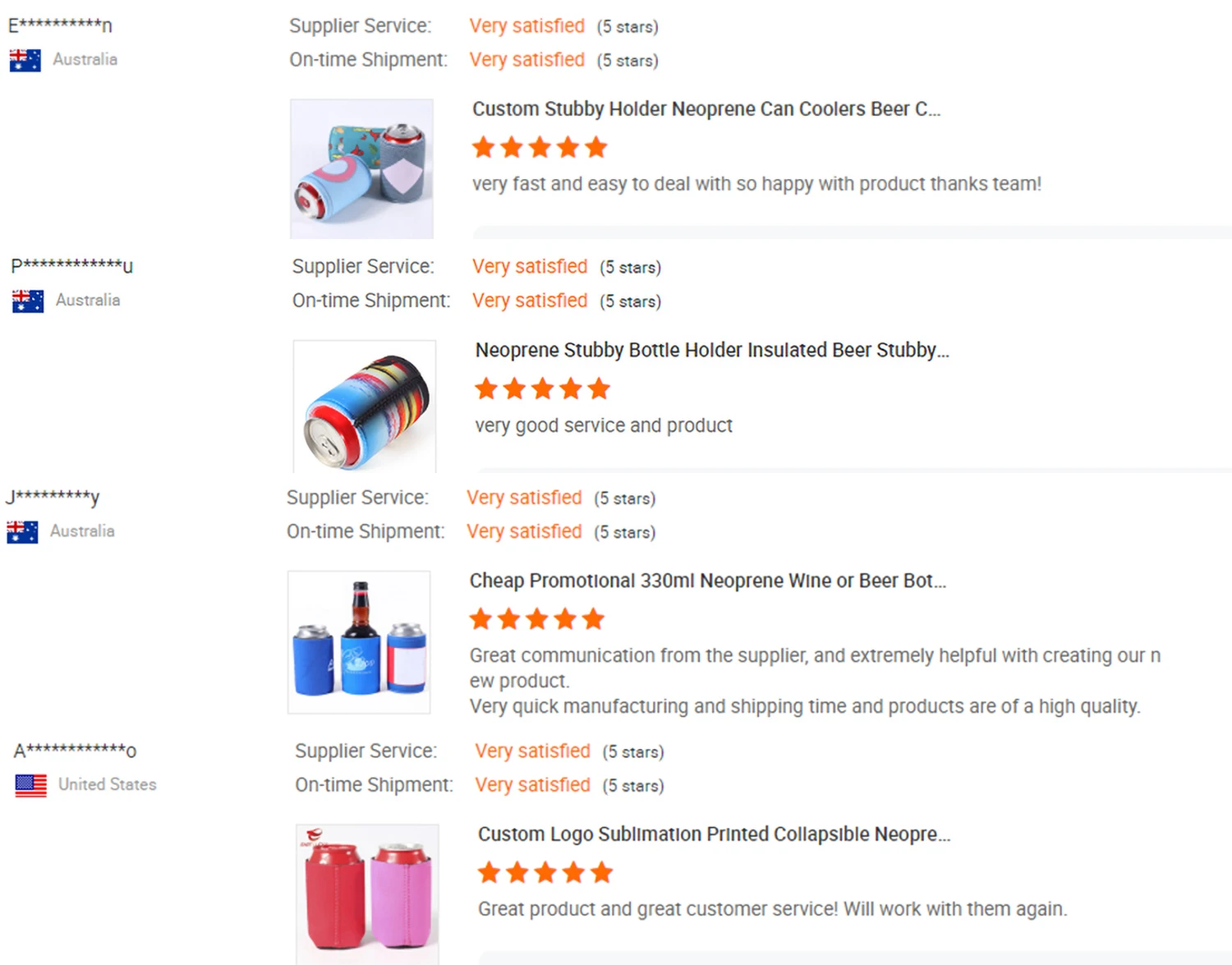
Task: Click the Australia flag beside reviewer E***n
Action: 25,60
